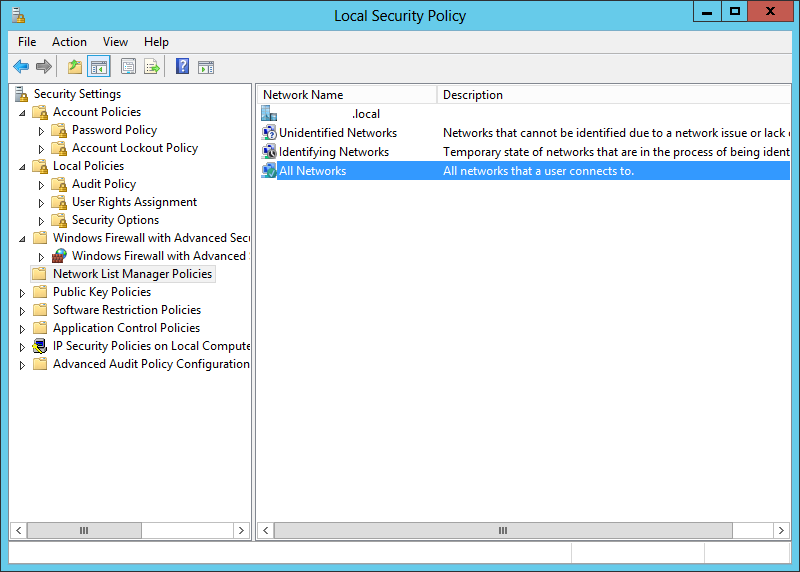
Task: Click the Account Policies folder icon
Action: coord(40,112)
